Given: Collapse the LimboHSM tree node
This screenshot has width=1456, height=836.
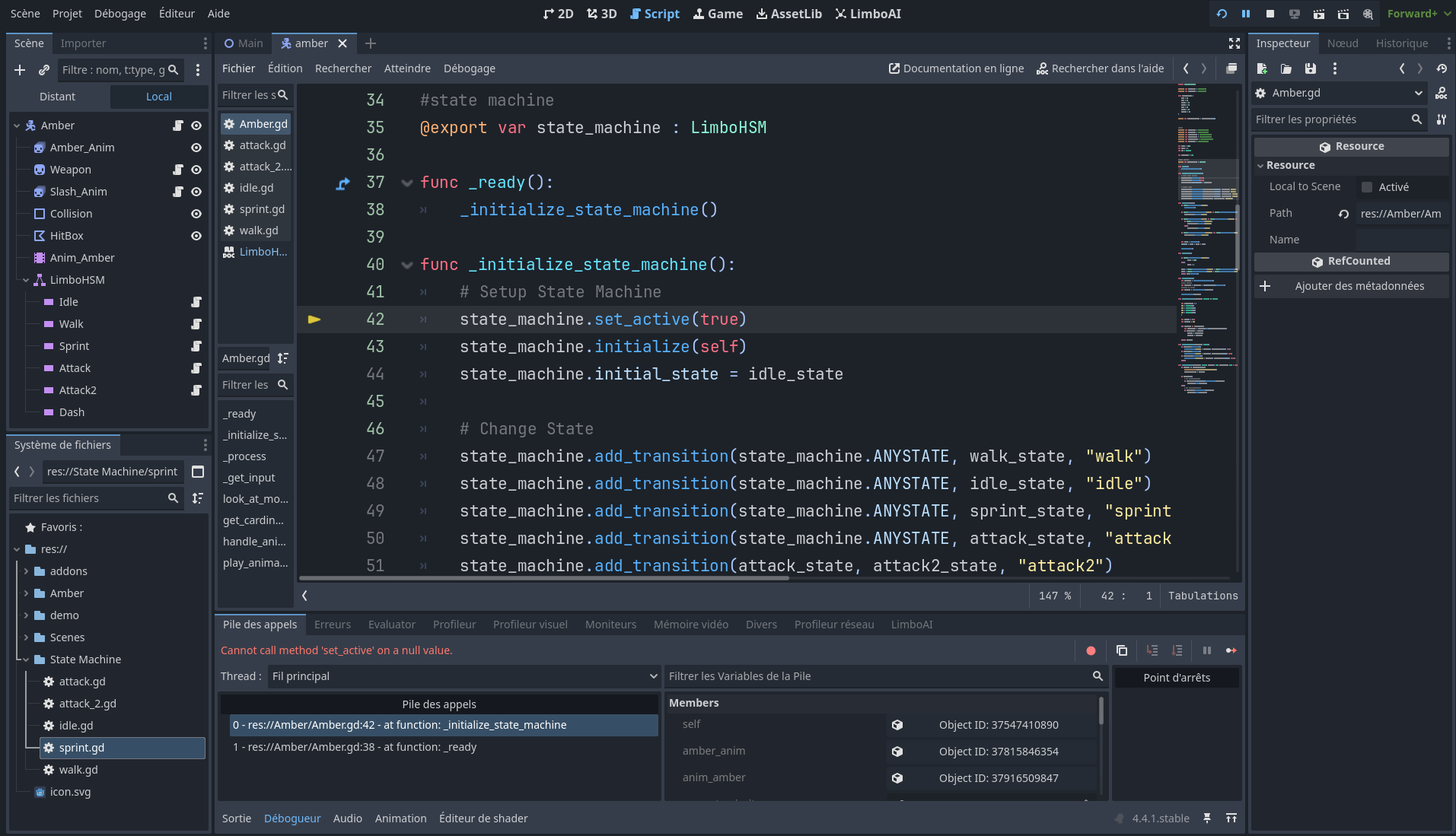Looking at the screenshot, I should [26, 280].
